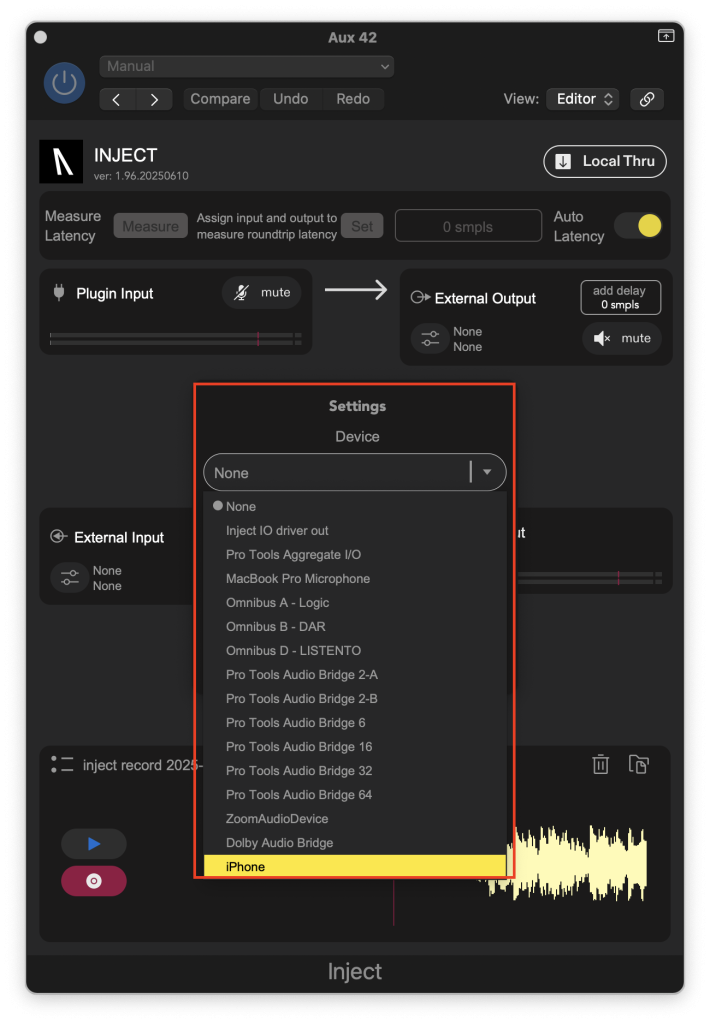The image size is (710, 1024).
Task: Click the recorded waveform display
Action: (x=580, y=863)
